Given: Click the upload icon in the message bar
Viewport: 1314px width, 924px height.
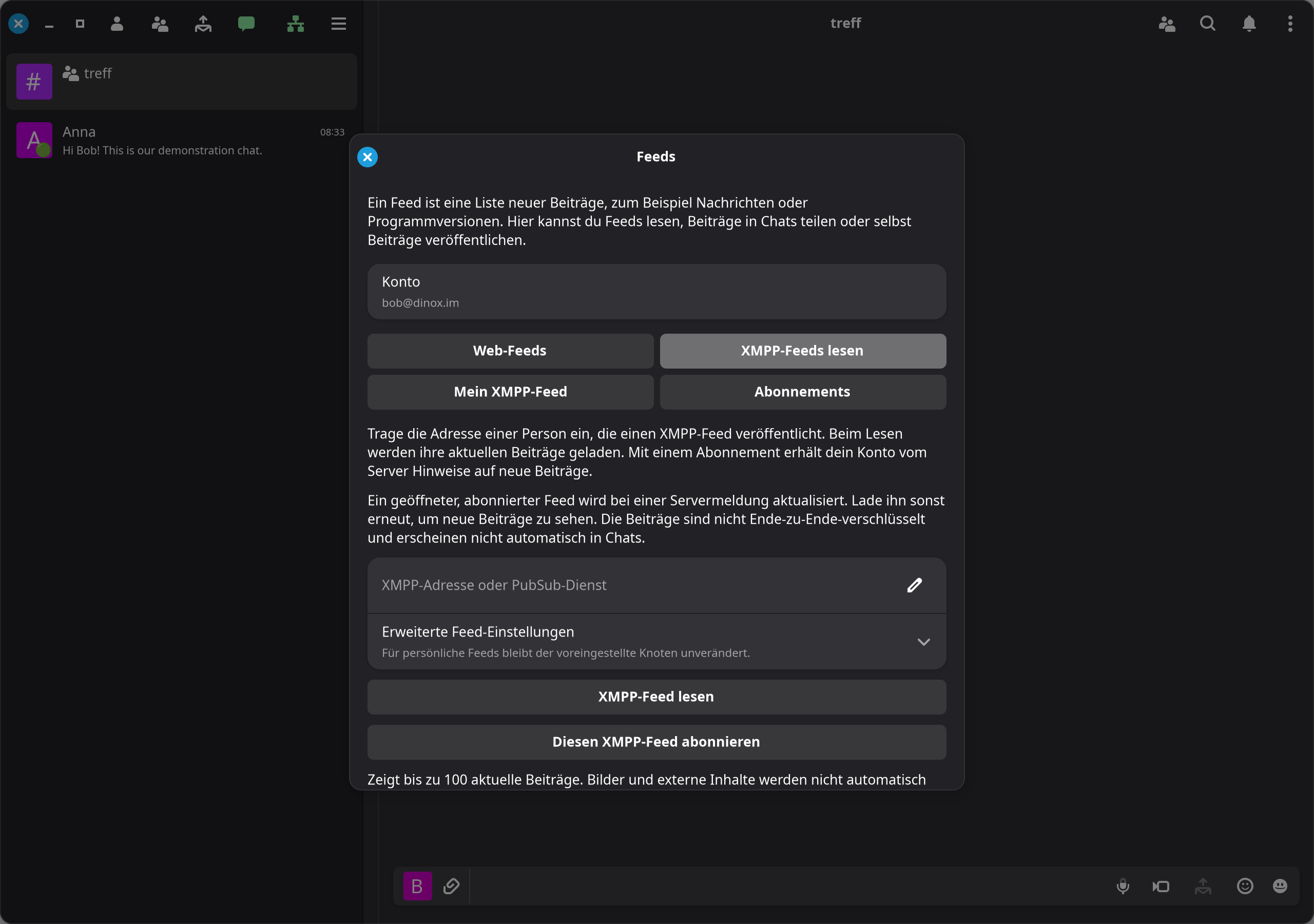Looking at the screenshot, I should click(1203, 886).
